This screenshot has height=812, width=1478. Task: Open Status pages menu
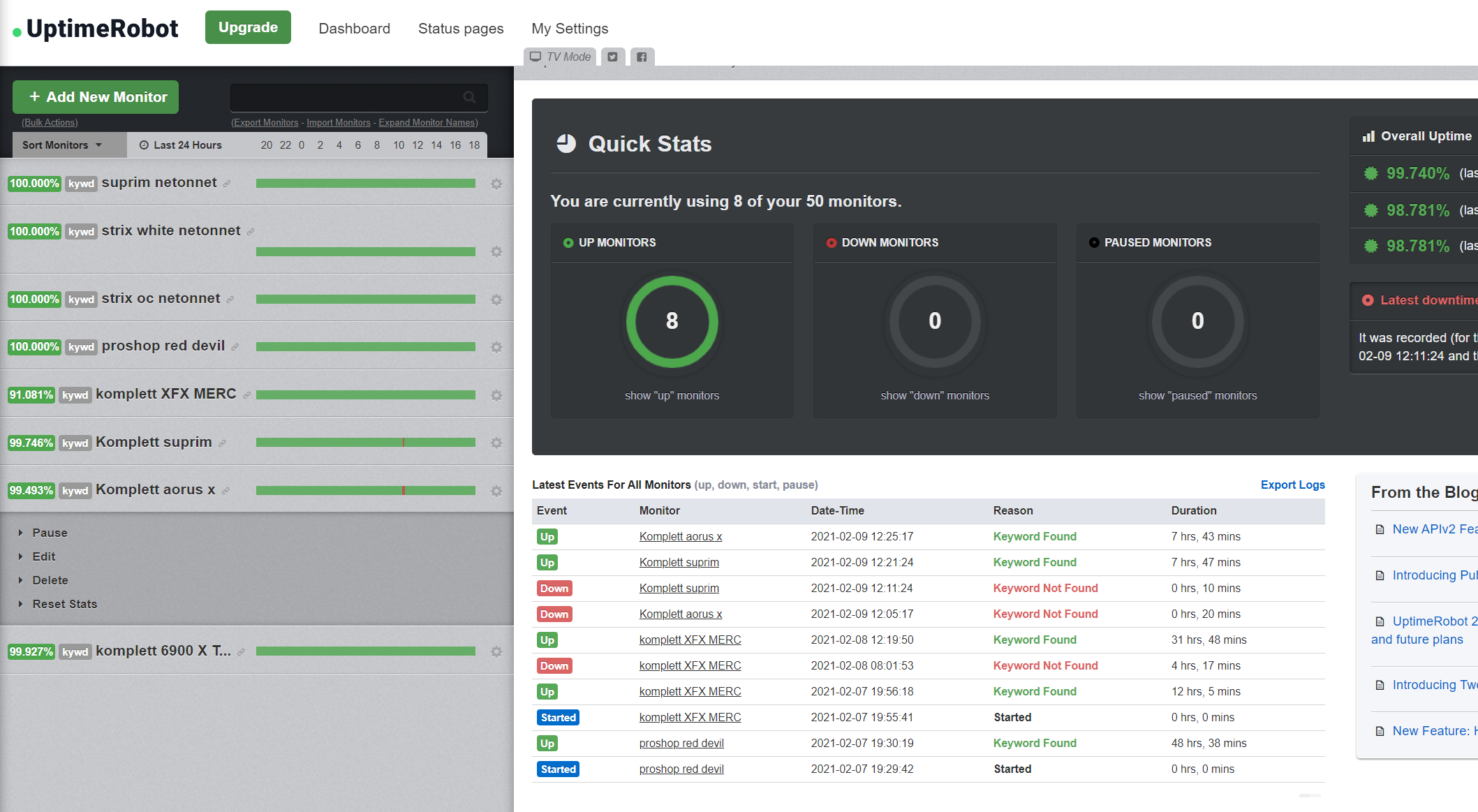pos(461,29)
